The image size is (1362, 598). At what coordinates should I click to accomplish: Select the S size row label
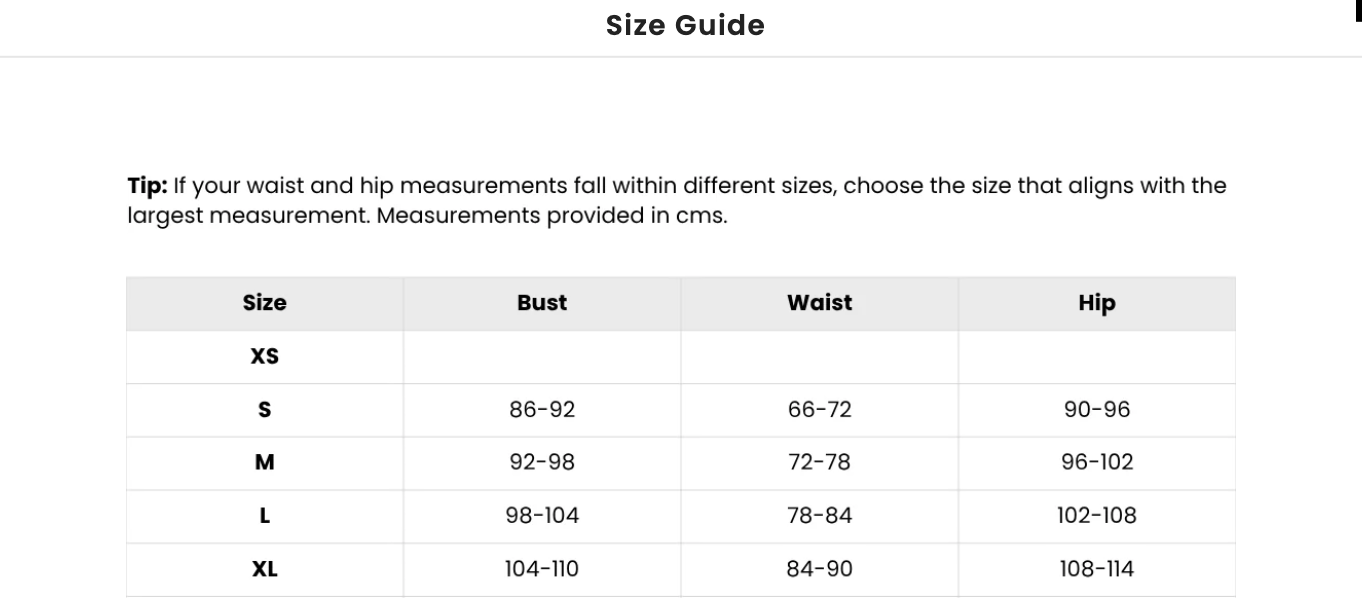pos(264,409)
